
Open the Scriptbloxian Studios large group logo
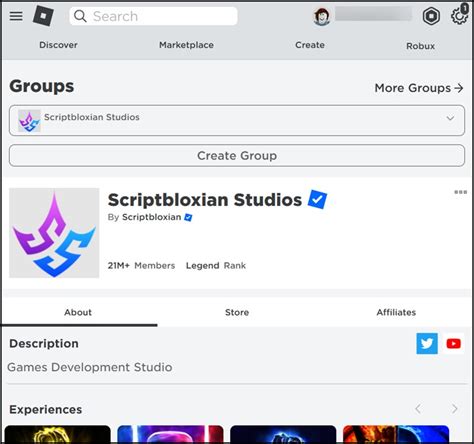pos(54,233)
